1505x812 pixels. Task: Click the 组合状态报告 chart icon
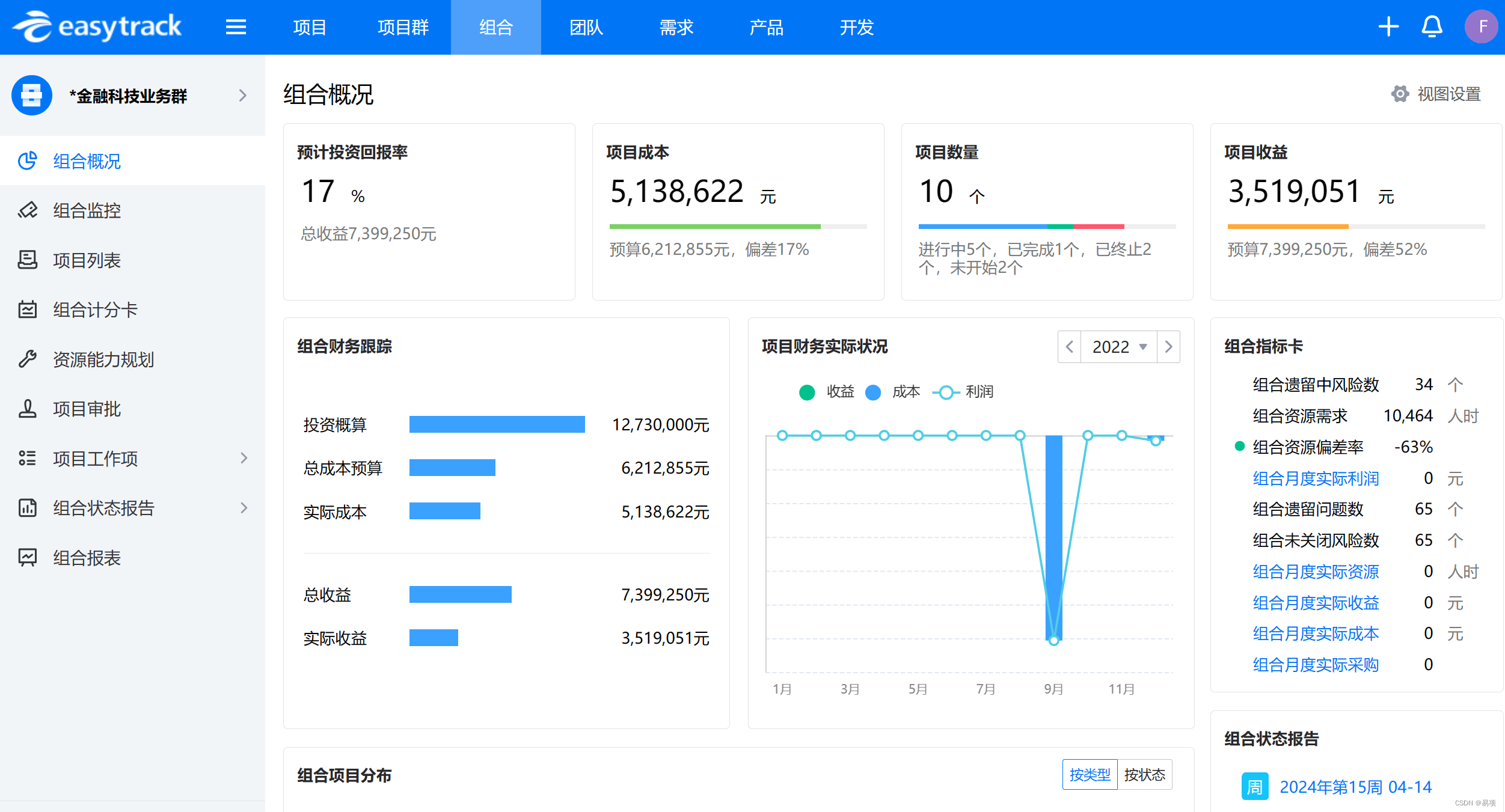tap(28, 508)
